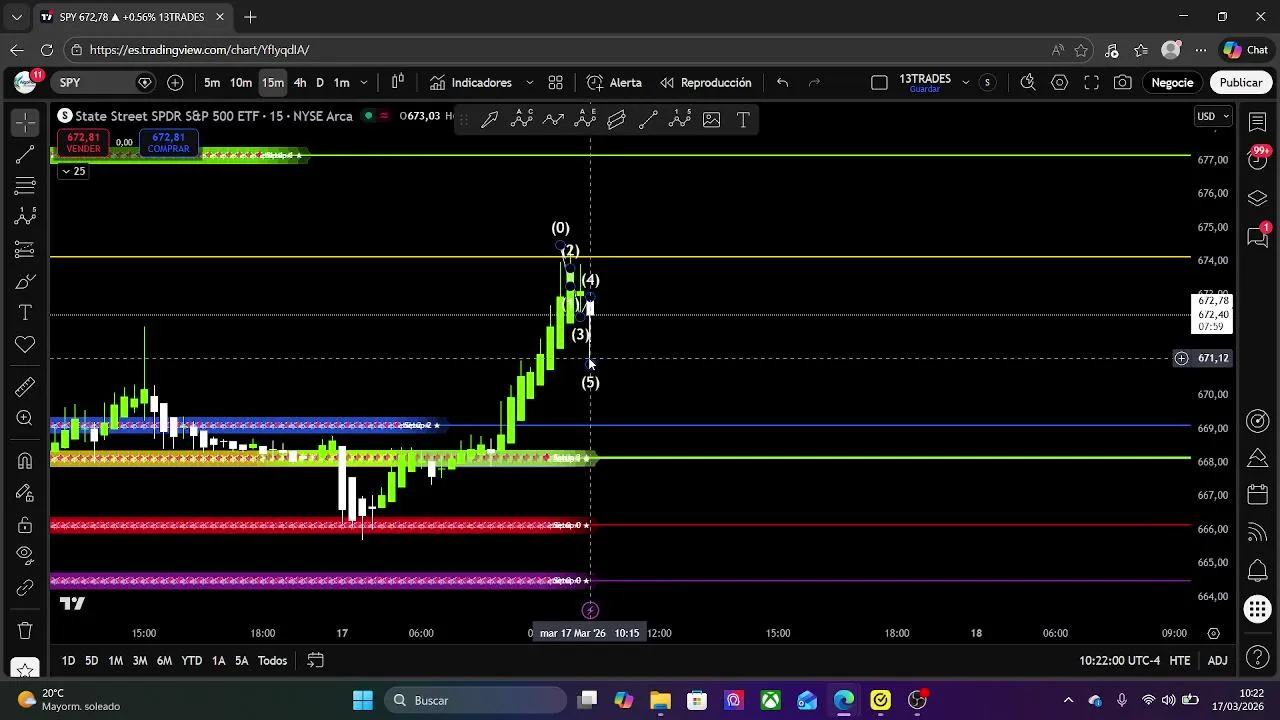Select the 1M date range
Viewport: 1280px width, 720px height.
[x=115, y=660]
